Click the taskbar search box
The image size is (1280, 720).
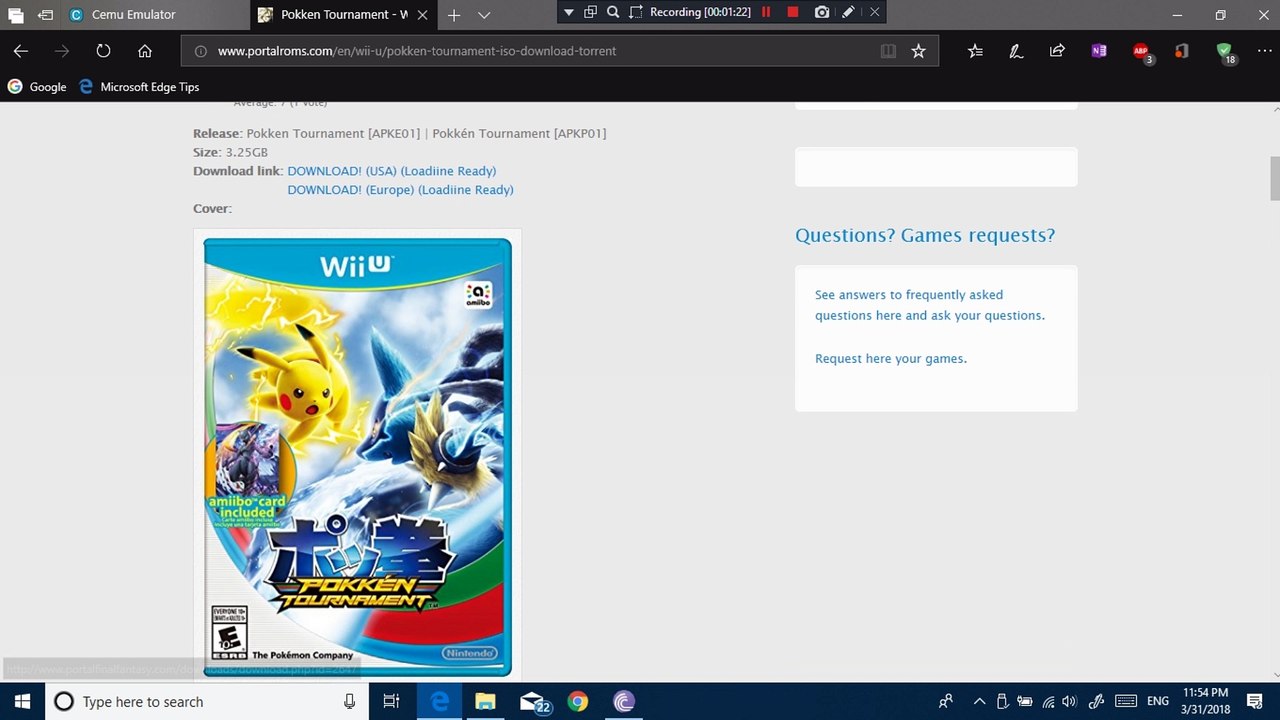tap(208, 702)
